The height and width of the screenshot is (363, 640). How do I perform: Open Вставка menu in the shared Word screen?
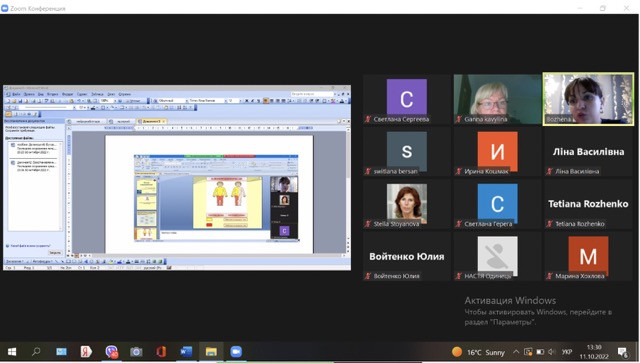click(53, 94)
